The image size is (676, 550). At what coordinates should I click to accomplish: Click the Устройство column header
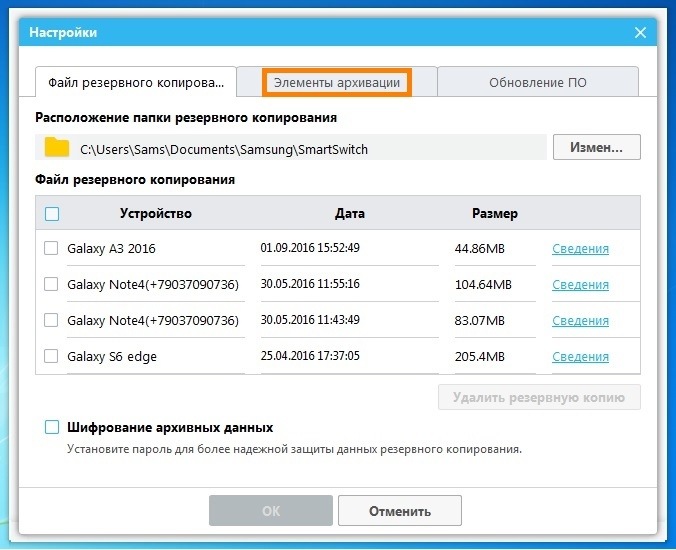[x=156, y=213]
